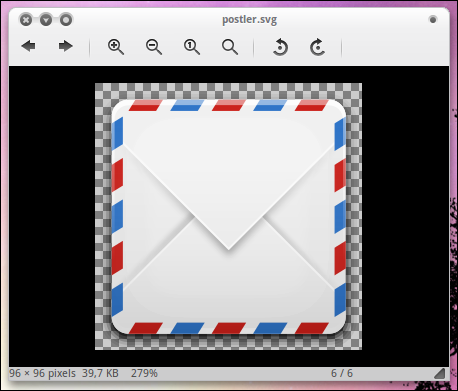Click the zoom in magnifier icon
The width and height of the screenshot is (458, 391).
click(x=116, y=47)
